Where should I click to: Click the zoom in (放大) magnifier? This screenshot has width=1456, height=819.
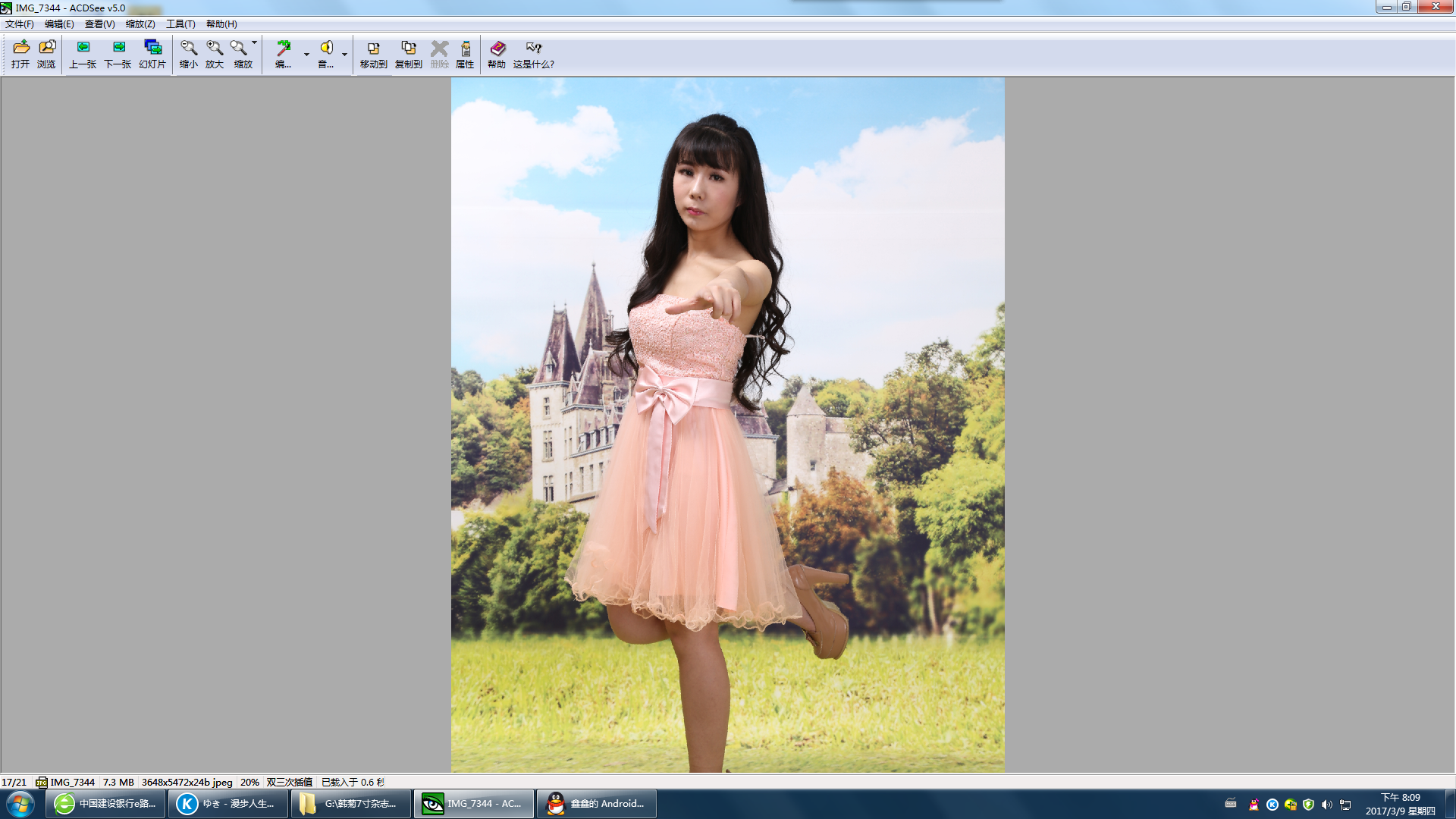click(x=215, y=54)
